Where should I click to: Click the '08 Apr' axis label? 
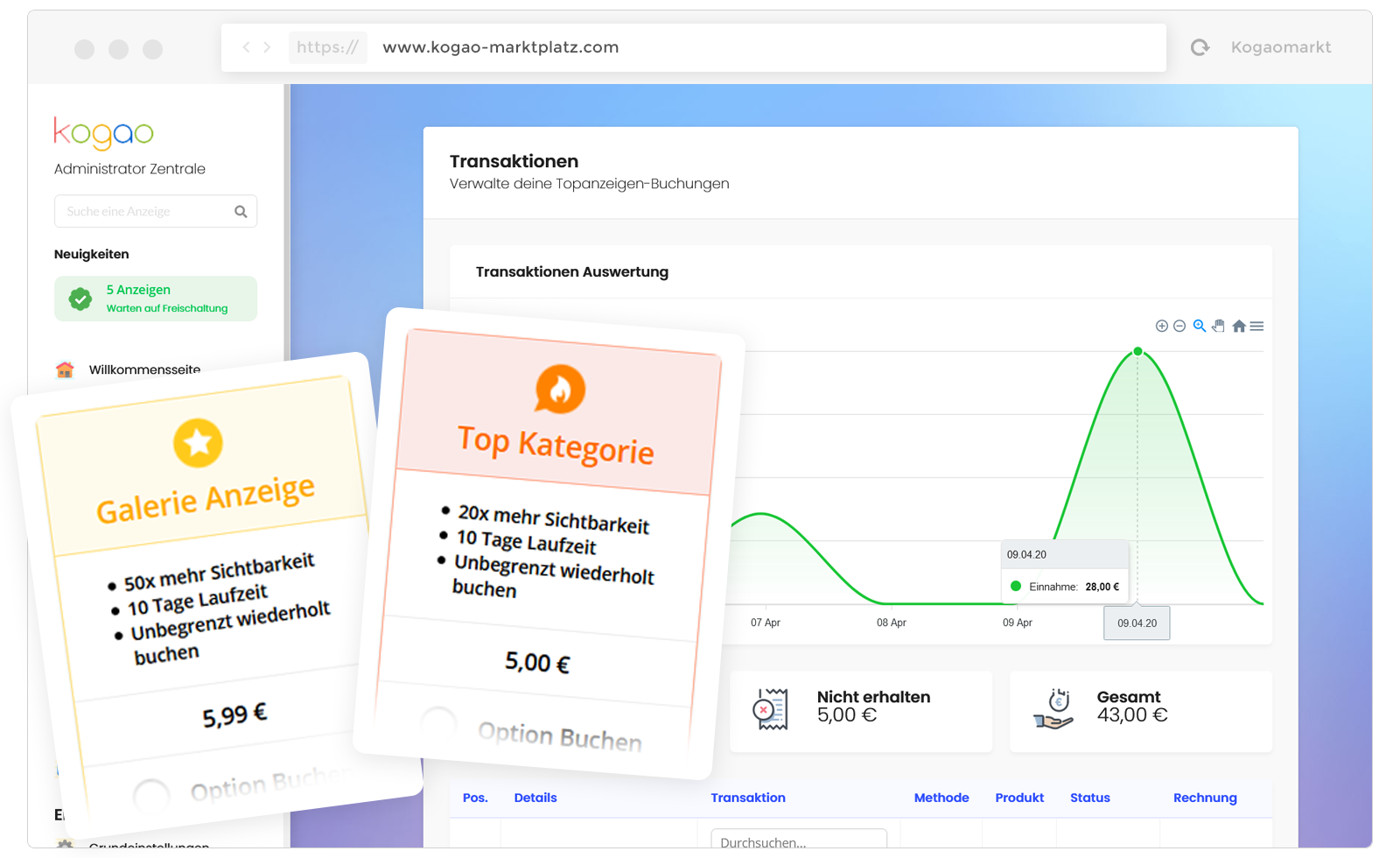tap(891, 622)
